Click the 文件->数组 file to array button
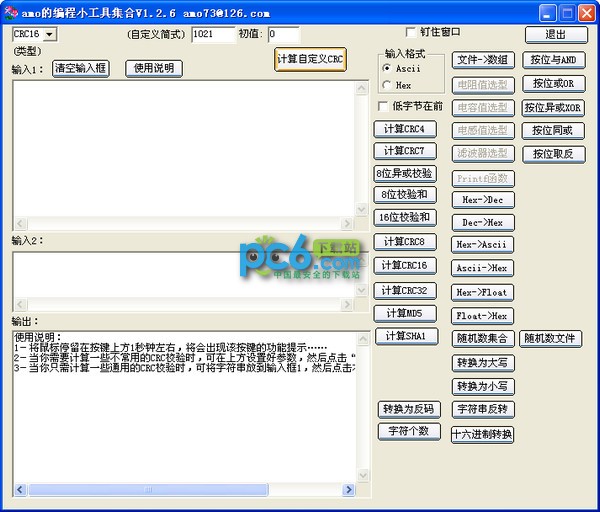Image resolution: width=600 pixels, height=512 pixels. pos(483,60)
